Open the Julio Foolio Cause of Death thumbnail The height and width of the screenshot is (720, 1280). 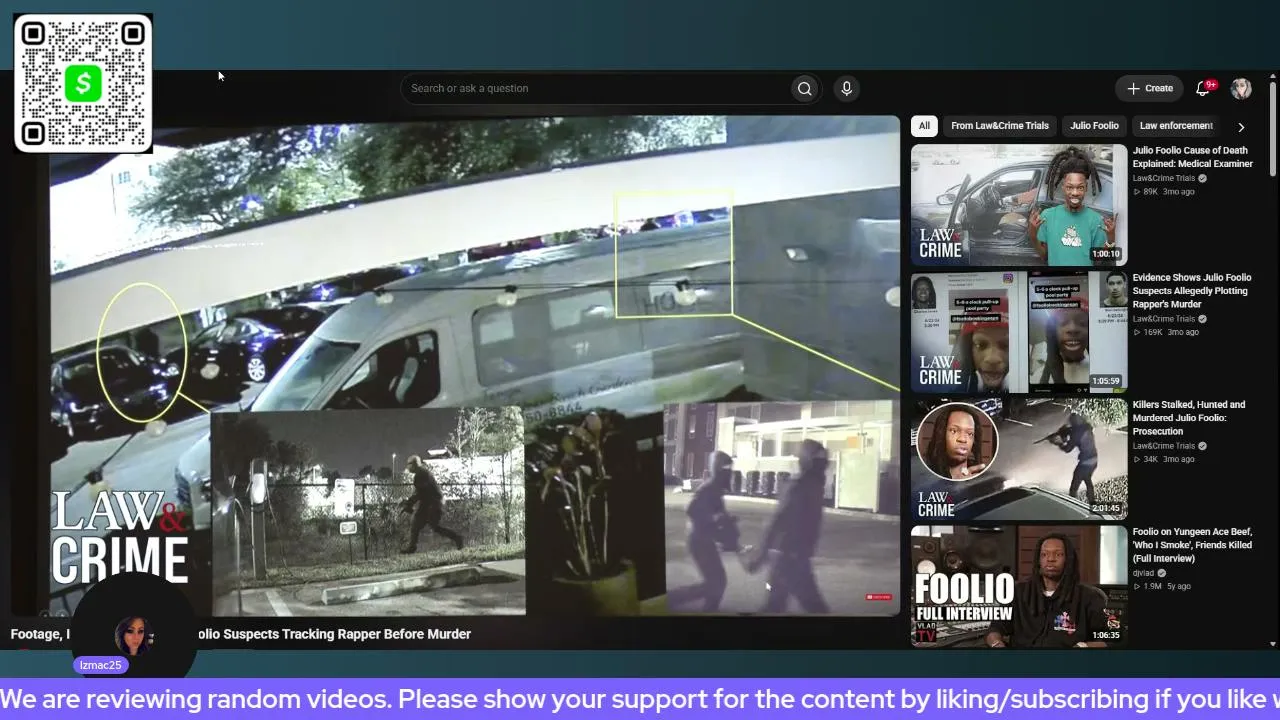click(1019, 205)
